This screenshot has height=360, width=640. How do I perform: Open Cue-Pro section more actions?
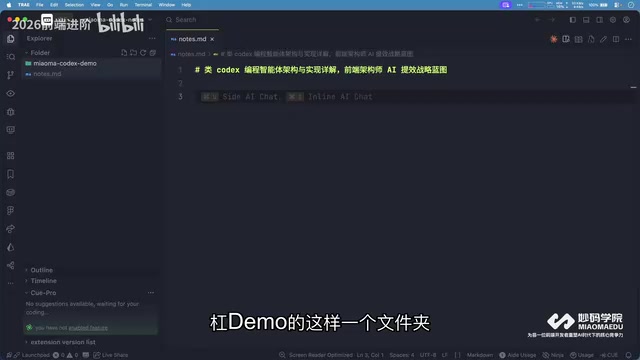pyautogui.click(x=151, y=293)
